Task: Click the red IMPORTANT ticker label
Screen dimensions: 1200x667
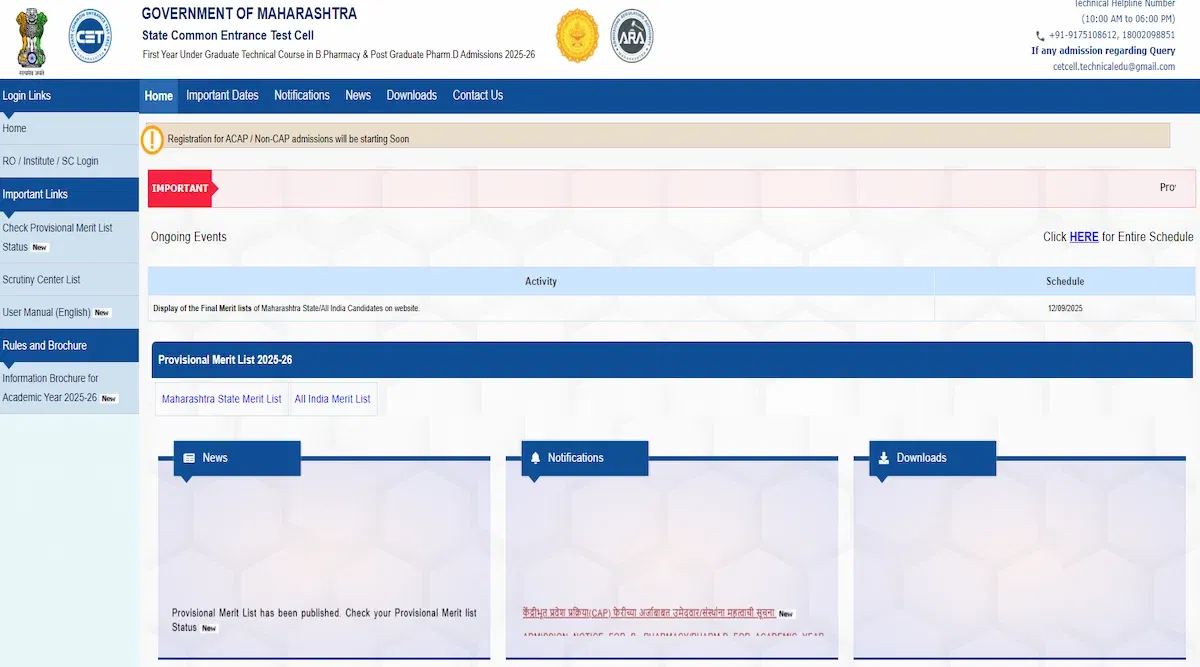Action: click(181, 188)
